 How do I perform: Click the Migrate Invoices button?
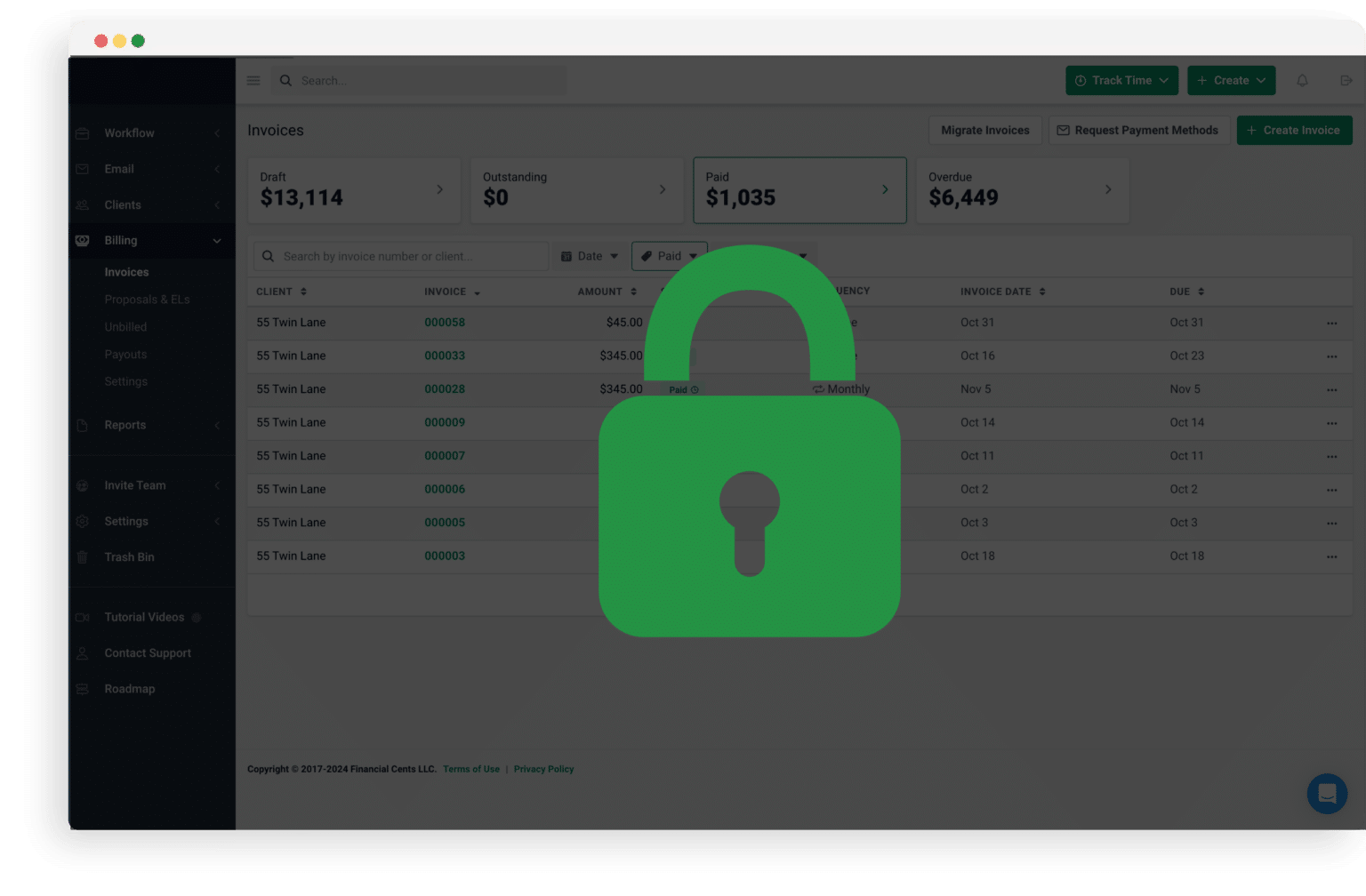pyautogui.click(x=985, y=131)
